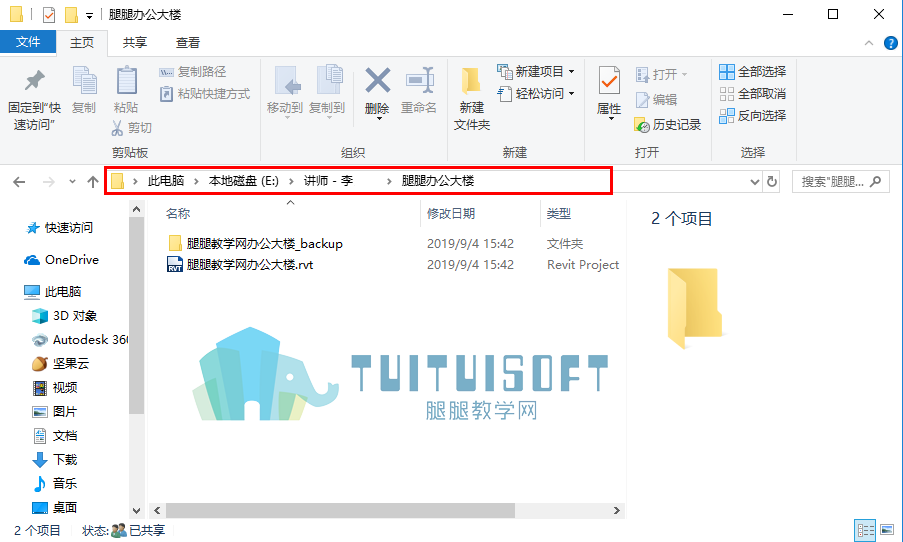Select Copy path (复制路径)
The image size is (903, 542).
click(193, 72)
